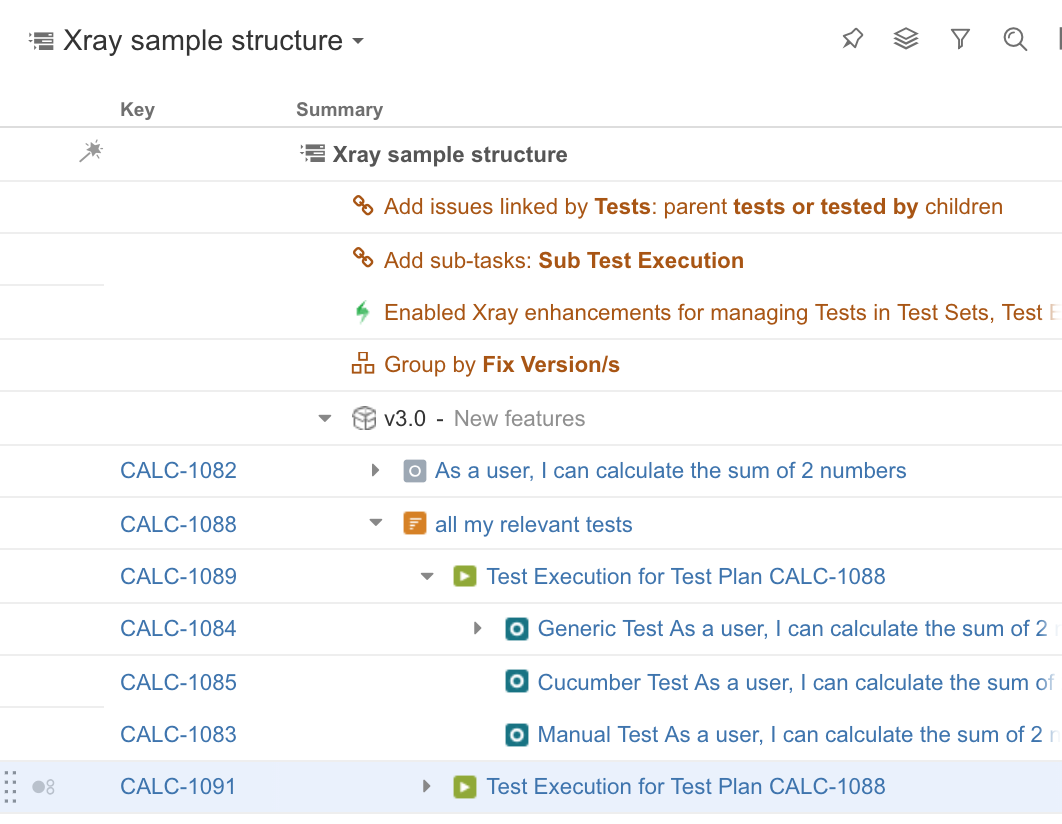Image resolution: width=1062 pixels, height=824 pixels.
Task: Click the link icon for the sub-tasks generator
Action: 363,258
